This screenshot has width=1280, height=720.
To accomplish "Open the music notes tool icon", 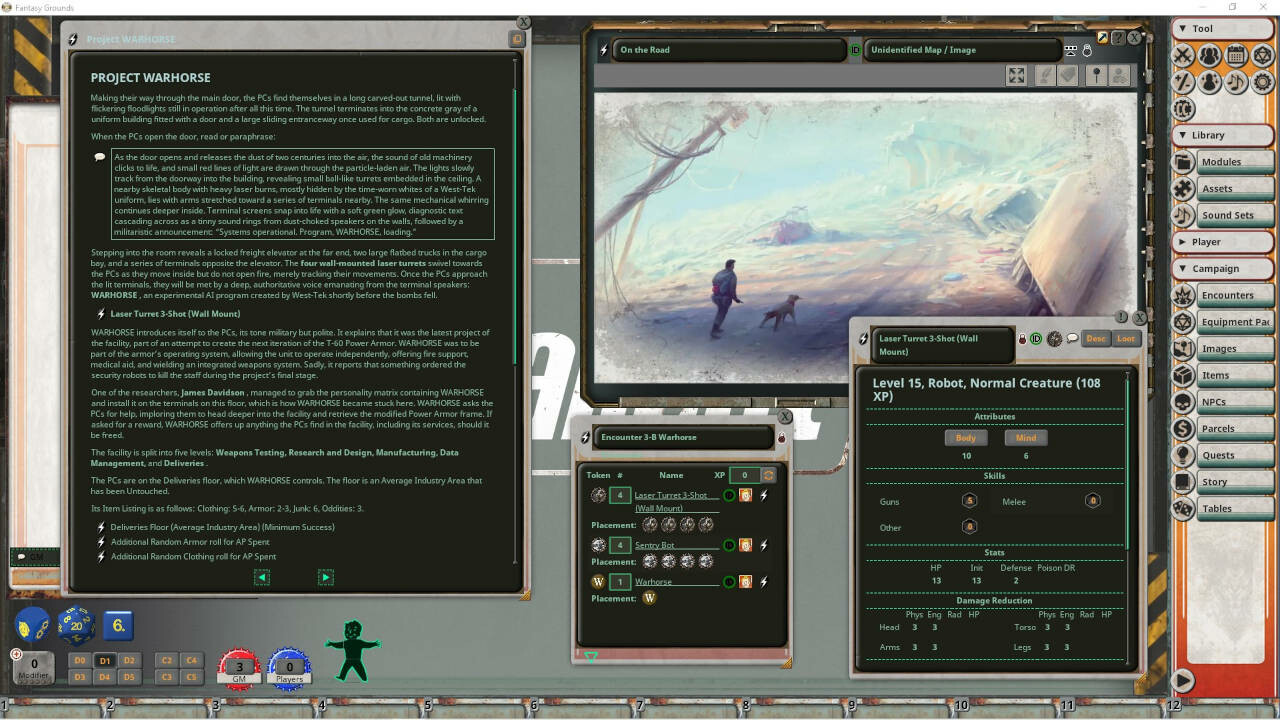I will [1236, 82].
